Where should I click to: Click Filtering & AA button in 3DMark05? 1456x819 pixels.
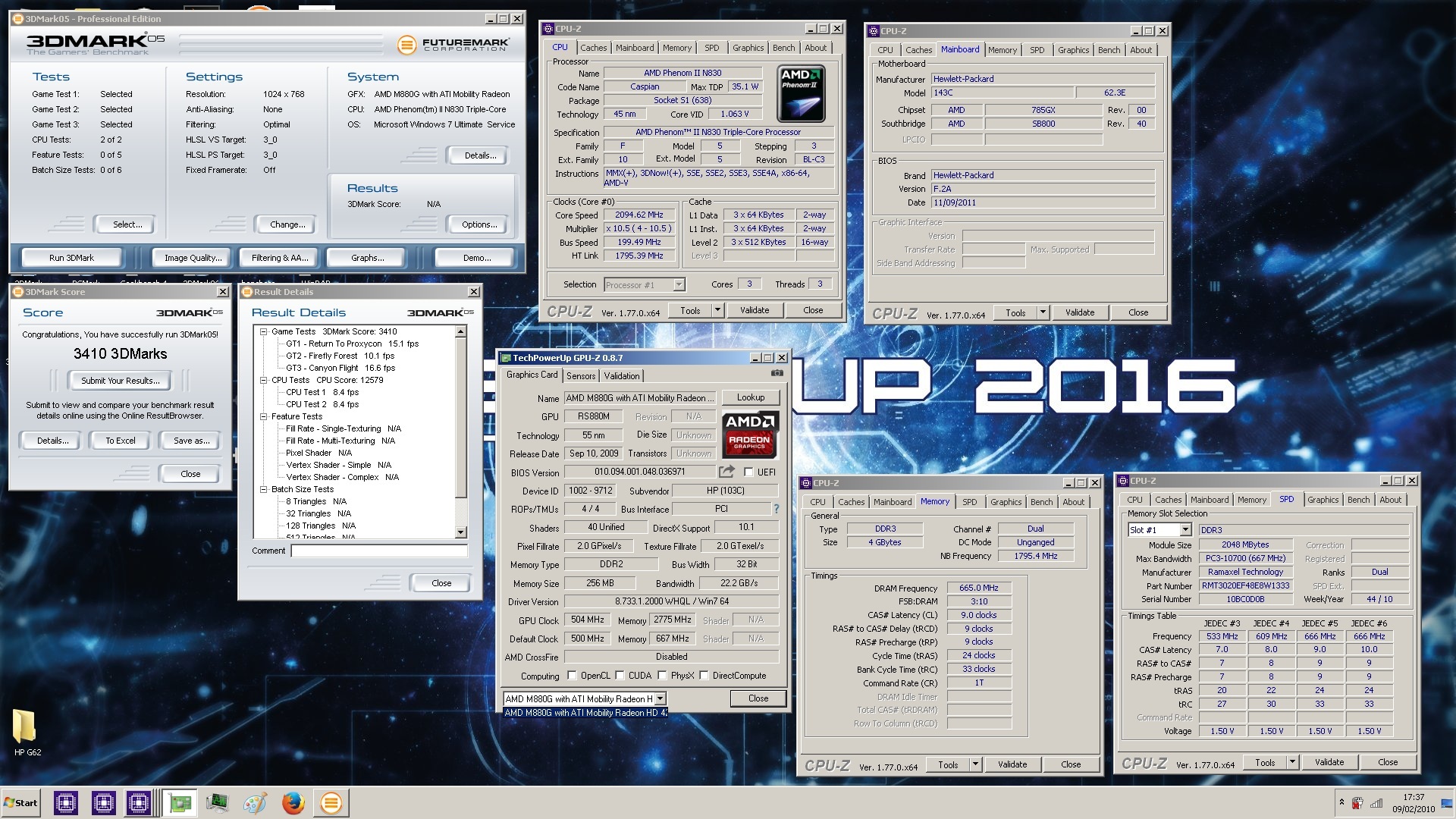point(280,258)
